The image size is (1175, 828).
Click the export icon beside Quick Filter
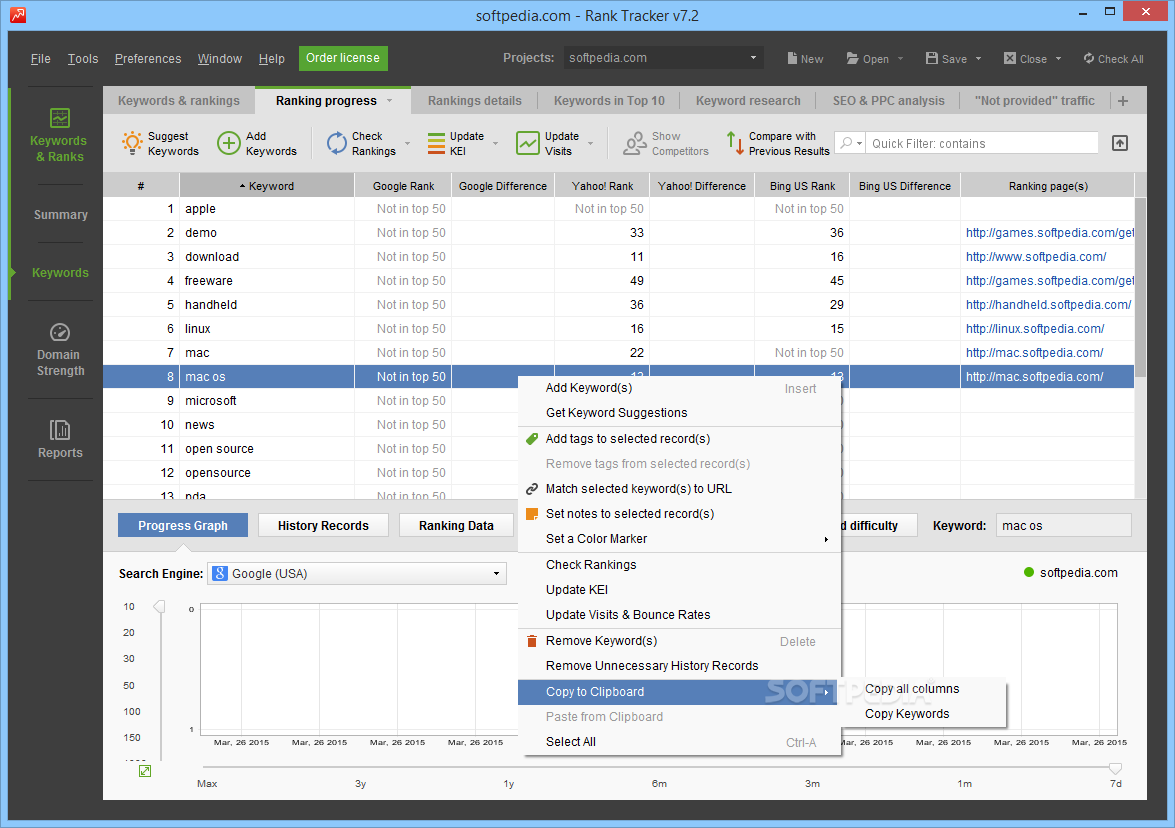coord(1120,143)
